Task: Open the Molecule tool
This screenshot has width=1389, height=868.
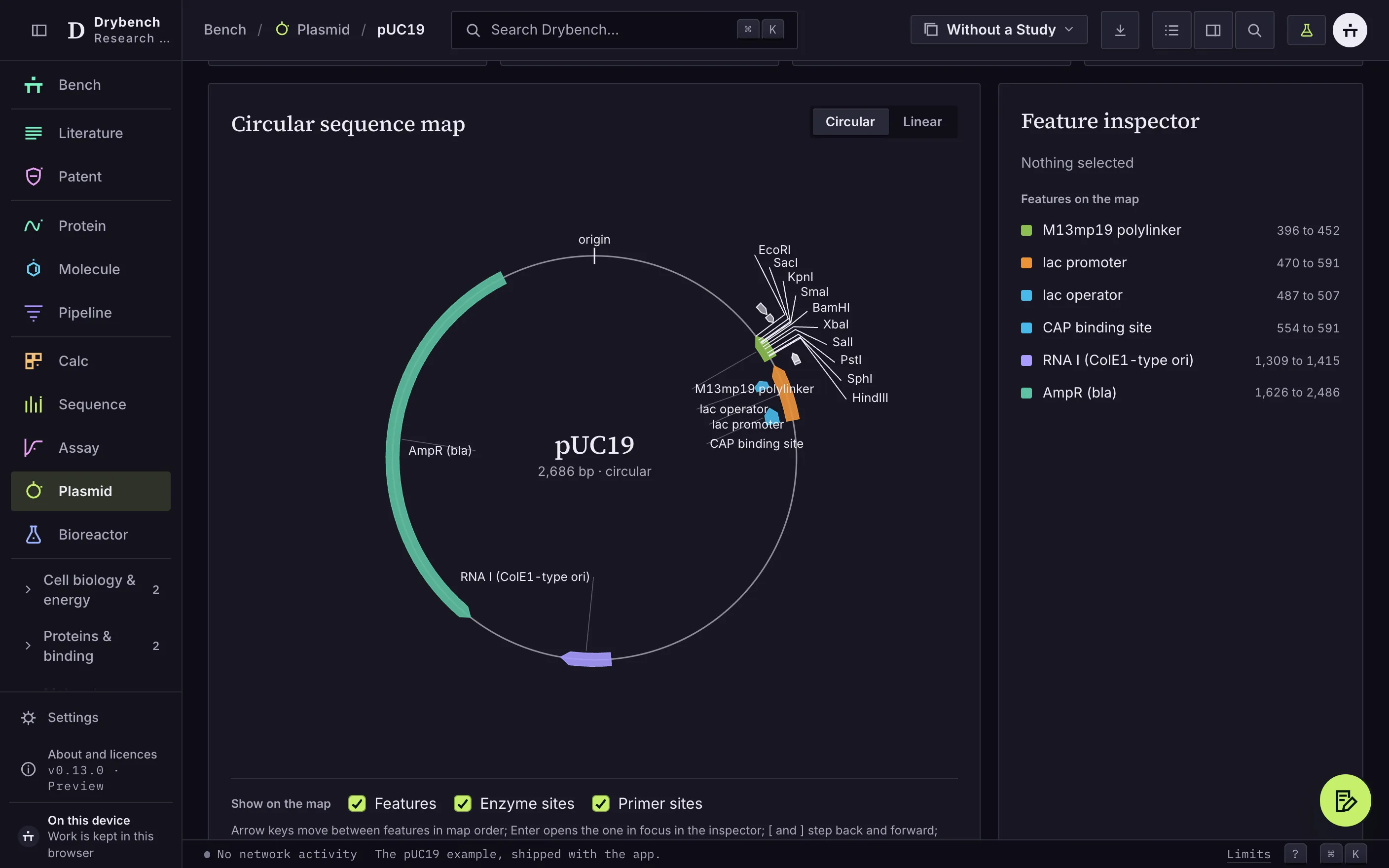Action: [91, 269]
